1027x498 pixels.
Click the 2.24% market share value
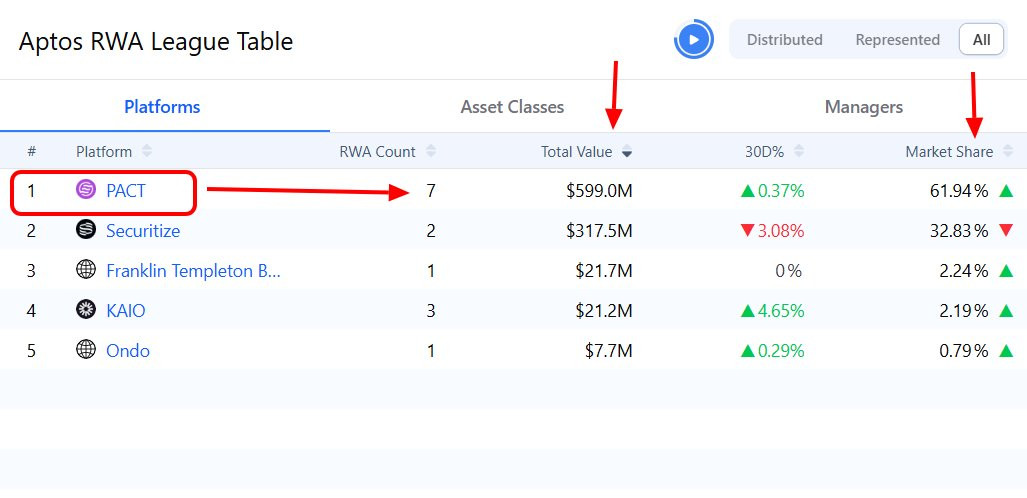coord(963,271)
